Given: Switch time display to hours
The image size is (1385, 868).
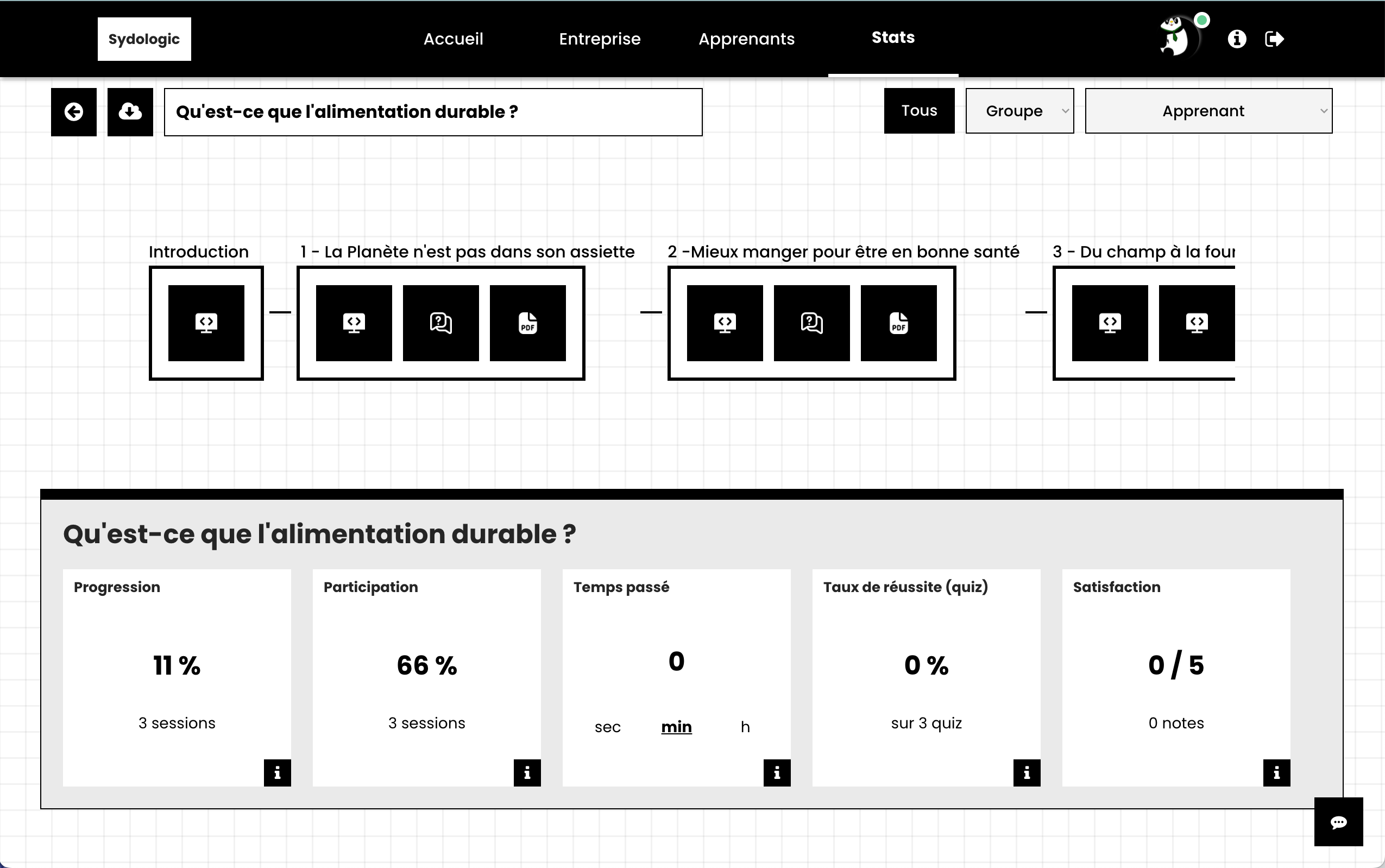Looking at the screenshot, I should [x=745, y=726].
